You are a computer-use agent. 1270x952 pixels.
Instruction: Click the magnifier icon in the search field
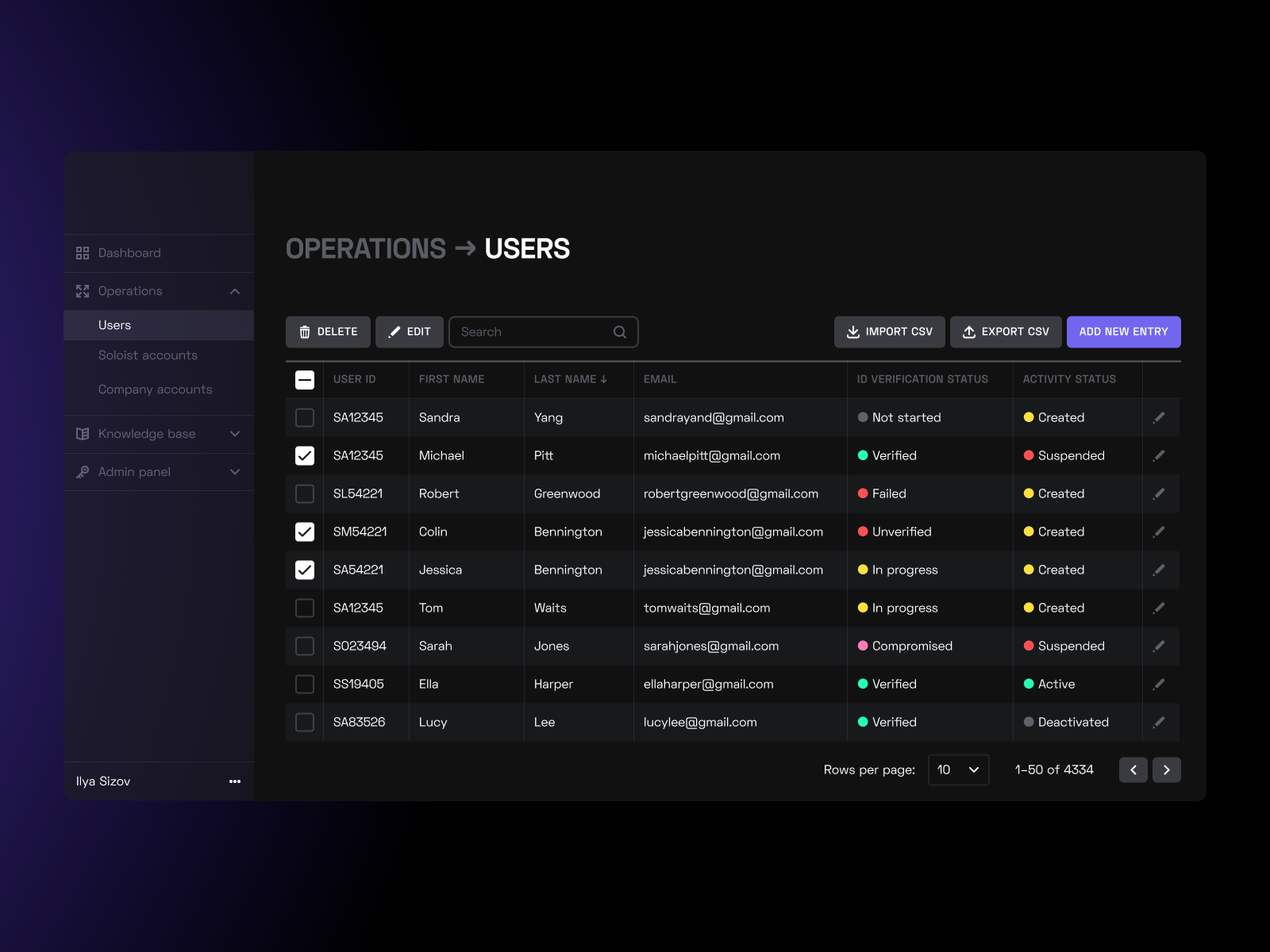pyautogui.click(x=619, y=332)
